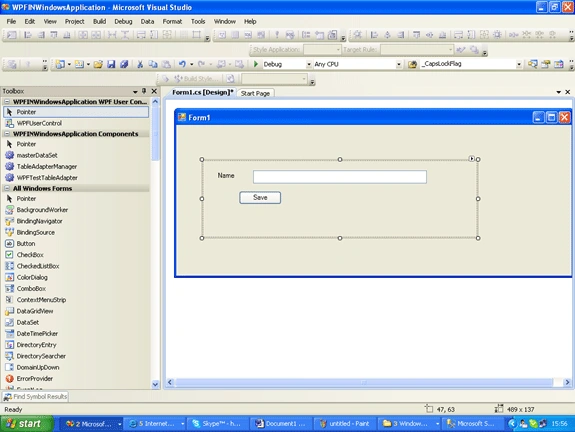Image resolution: width=575 pixels, height=432 pixels.
Task: Click the Copy toolbar icon
Action: coord(153,65)
